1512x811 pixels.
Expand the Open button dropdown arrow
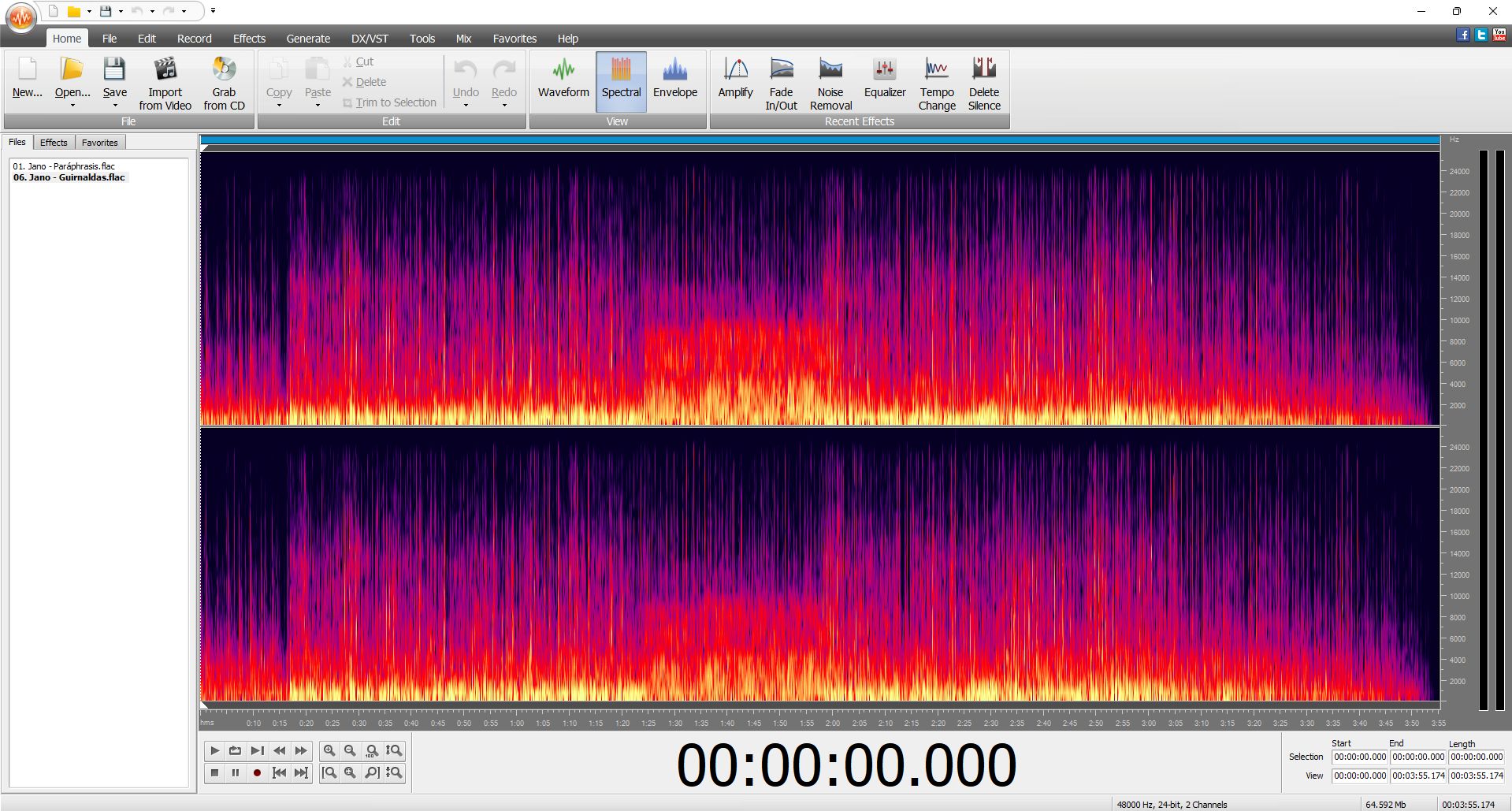(x=72, y=105)
